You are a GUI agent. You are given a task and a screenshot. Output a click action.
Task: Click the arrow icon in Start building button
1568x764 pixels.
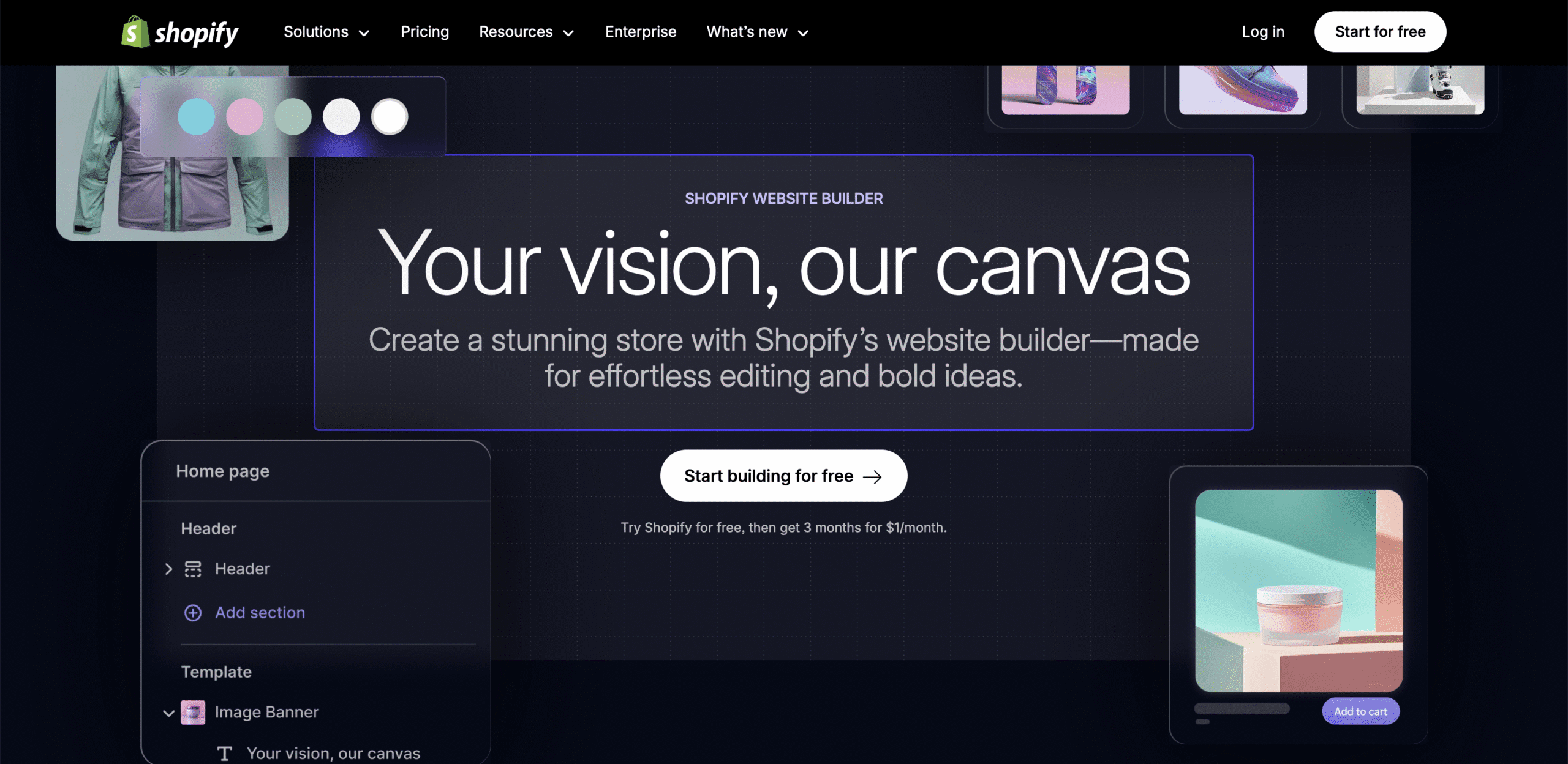click(x=872, y=476)
